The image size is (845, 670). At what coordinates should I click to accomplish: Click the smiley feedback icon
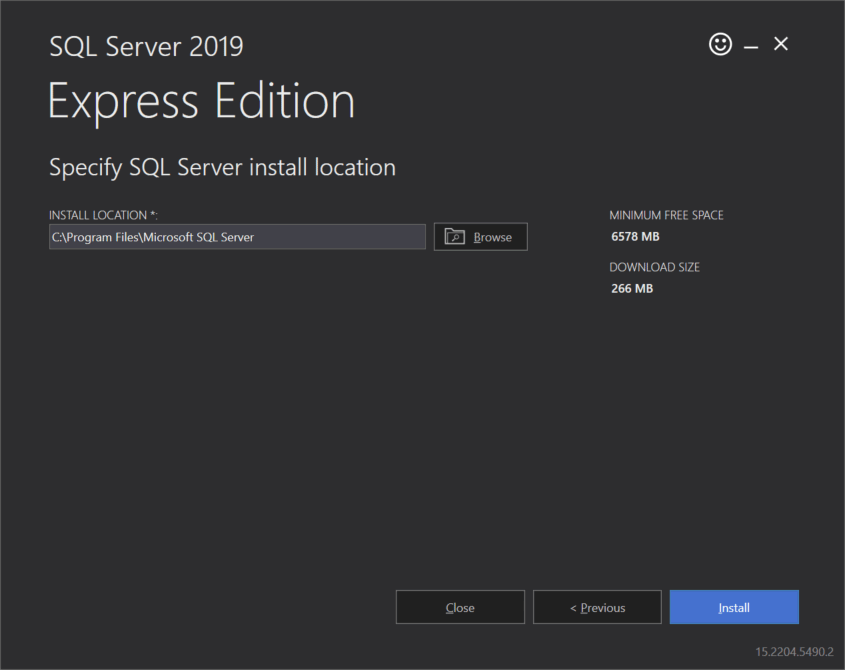720,44
